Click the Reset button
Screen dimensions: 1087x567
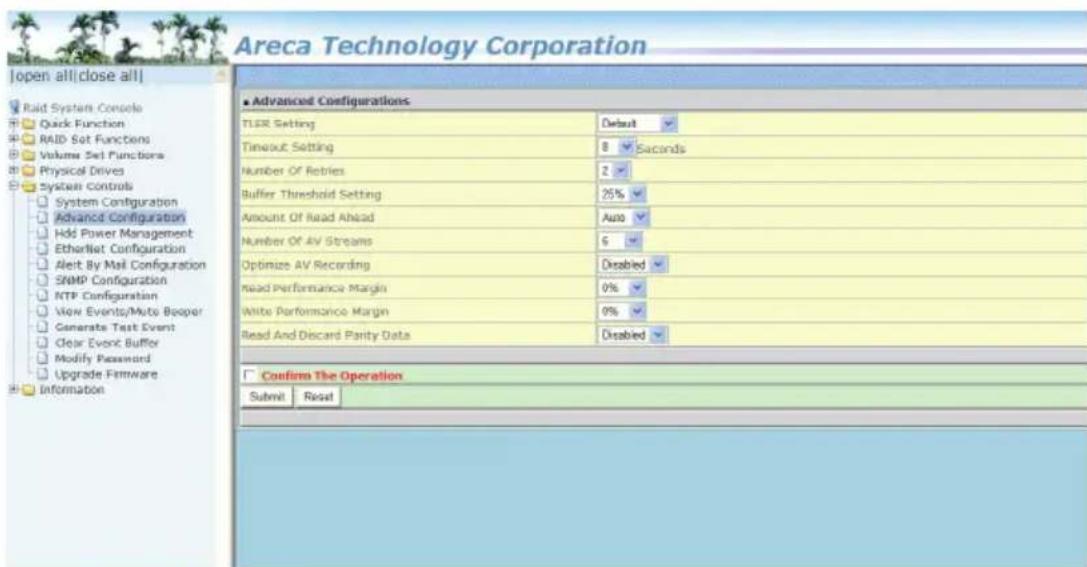318,396
